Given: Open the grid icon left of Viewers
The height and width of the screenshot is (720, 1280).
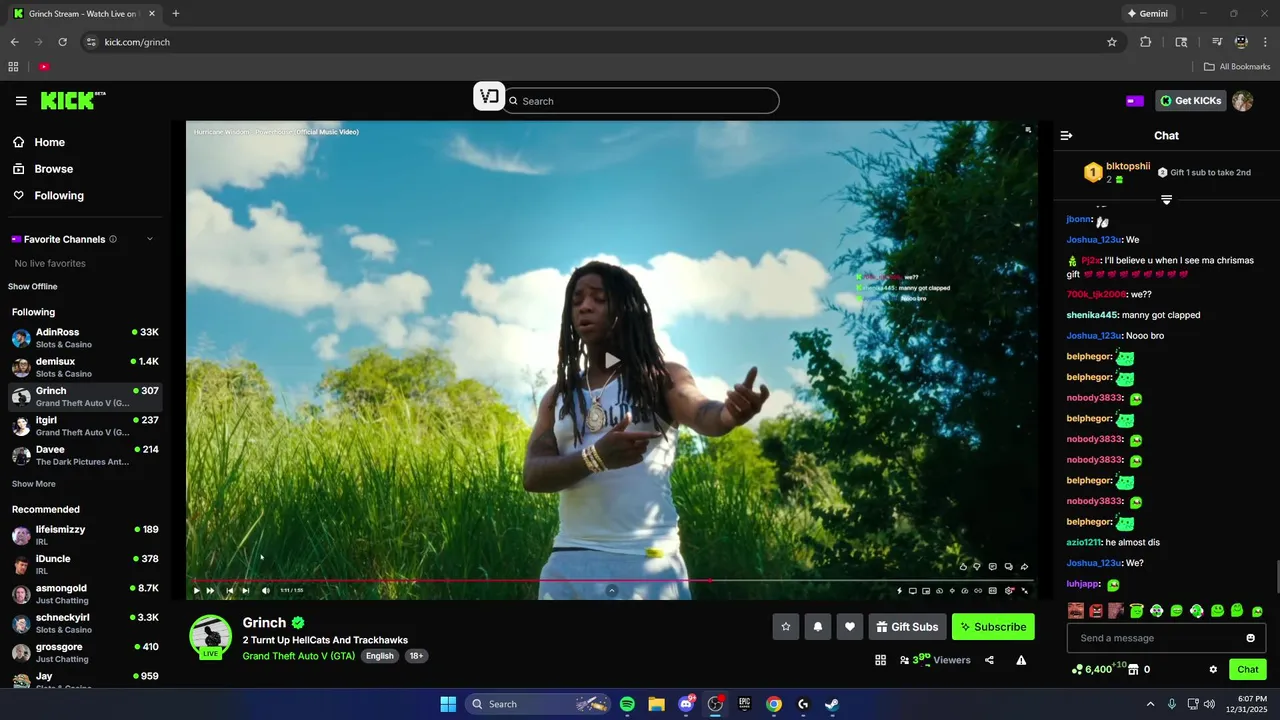Looking at the screenshot, I should [x=880, y=660].
